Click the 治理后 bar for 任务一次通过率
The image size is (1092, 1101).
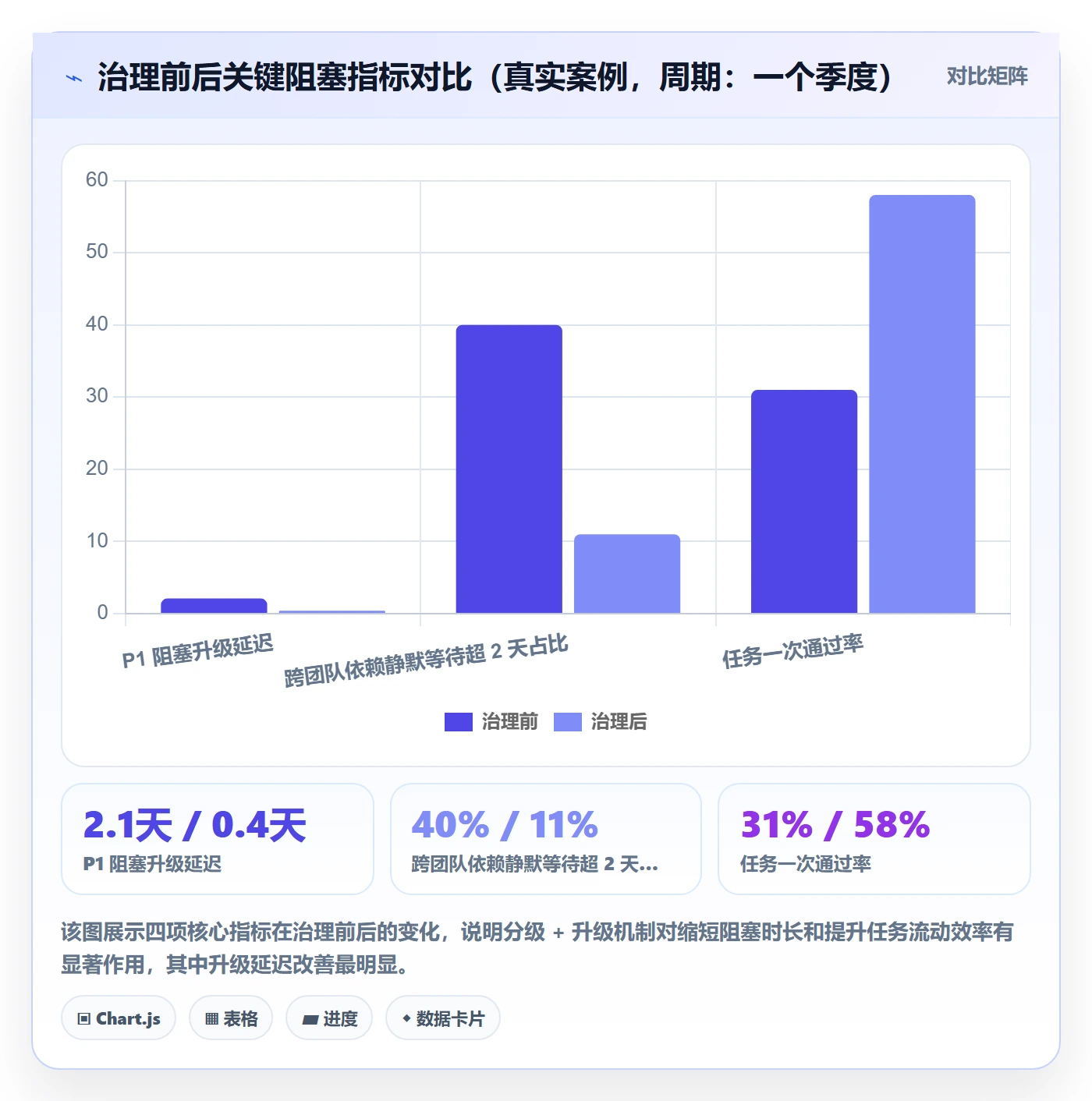[x=922, y=404]
